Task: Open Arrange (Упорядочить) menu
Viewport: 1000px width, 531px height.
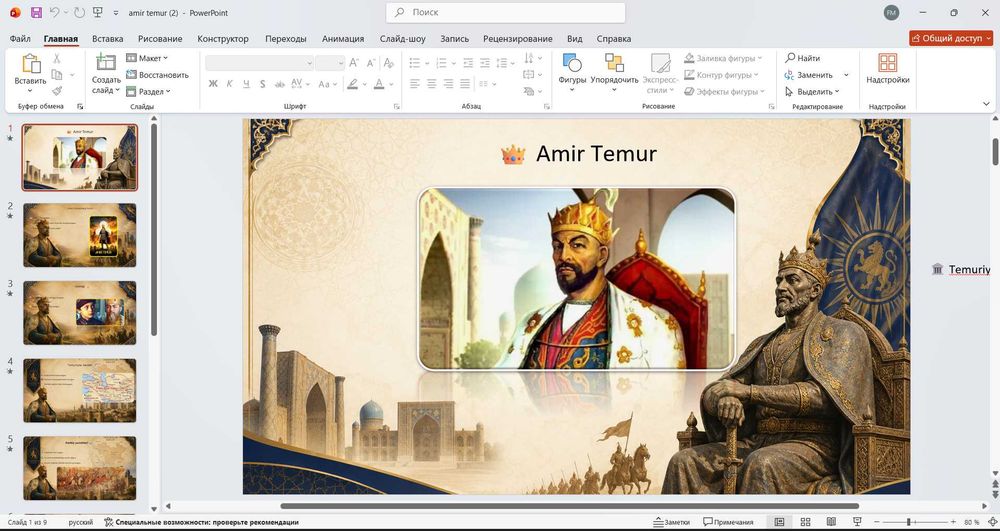Action: 614,72
